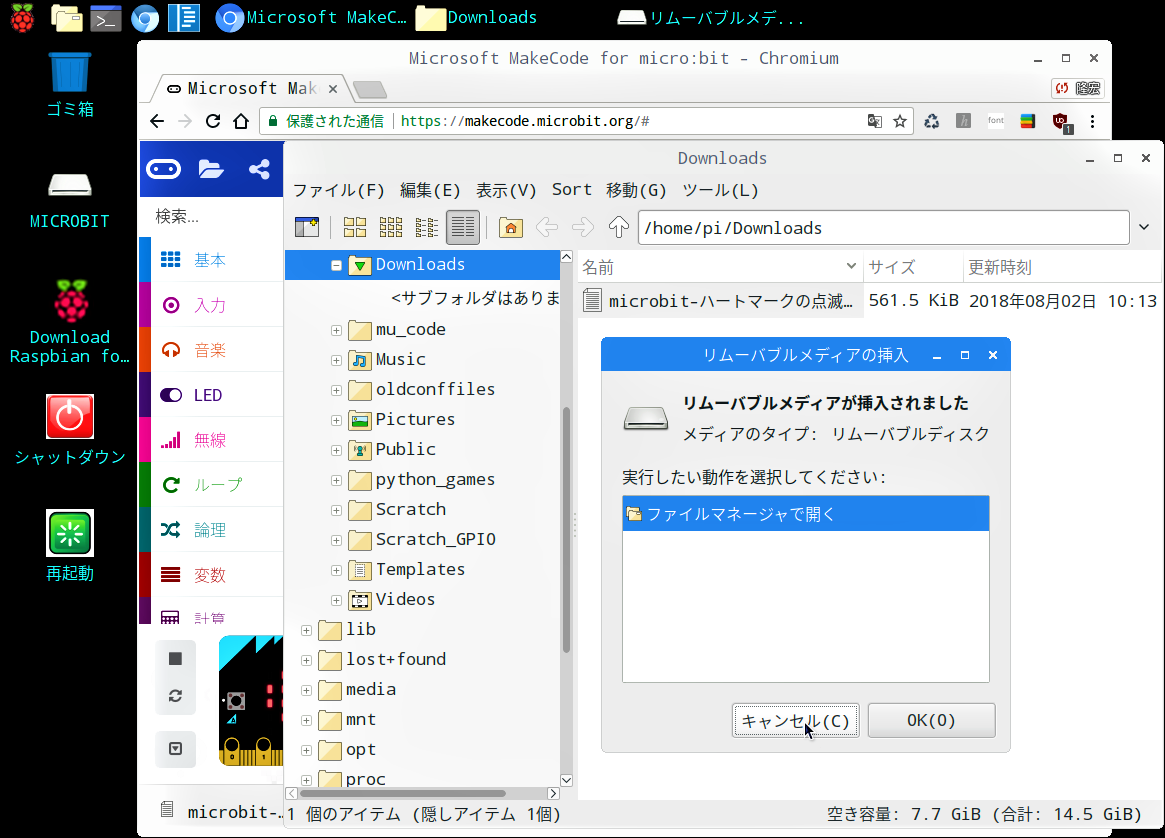The image size is (1165, 838).
Task: Select the 再起動 desktop shortcut
Action: 70,546
